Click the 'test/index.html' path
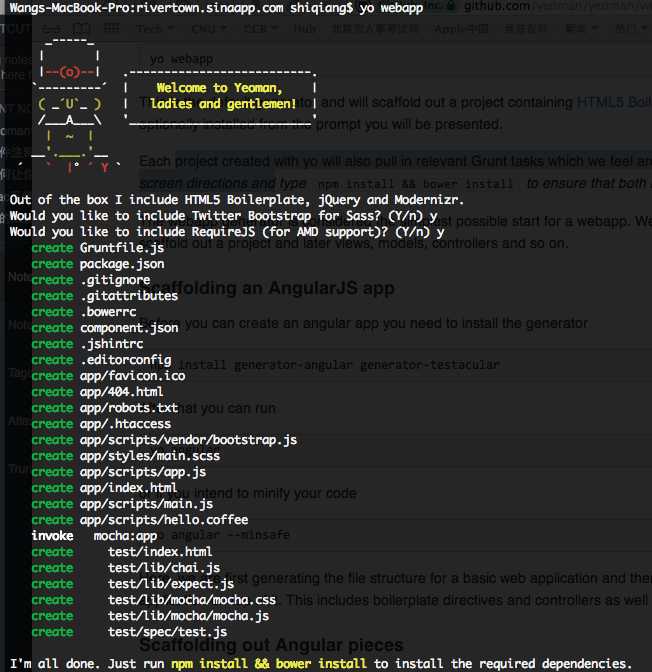 coord(160,552)
